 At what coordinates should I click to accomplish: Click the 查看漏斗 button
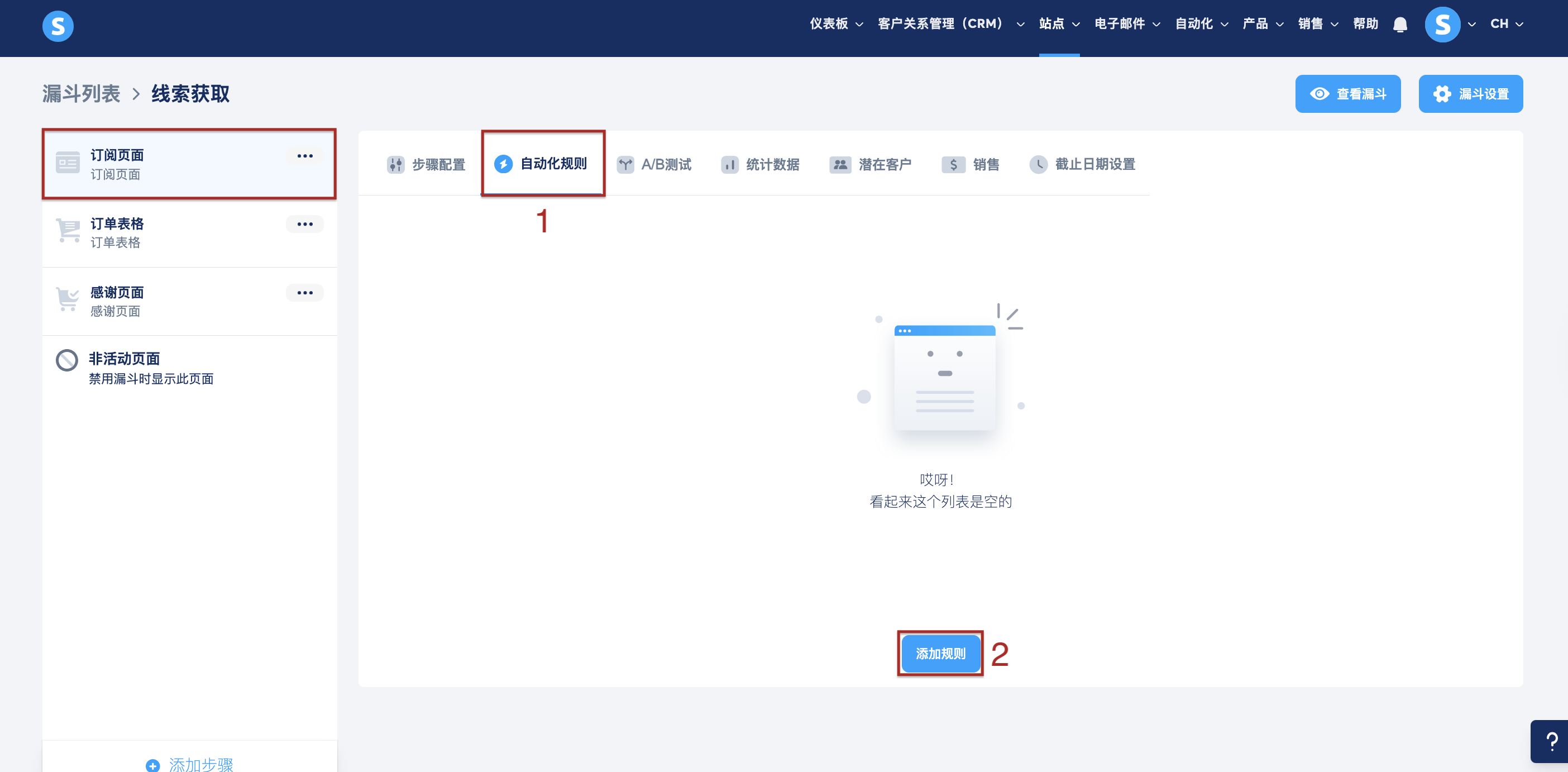tap(1347, 94)
